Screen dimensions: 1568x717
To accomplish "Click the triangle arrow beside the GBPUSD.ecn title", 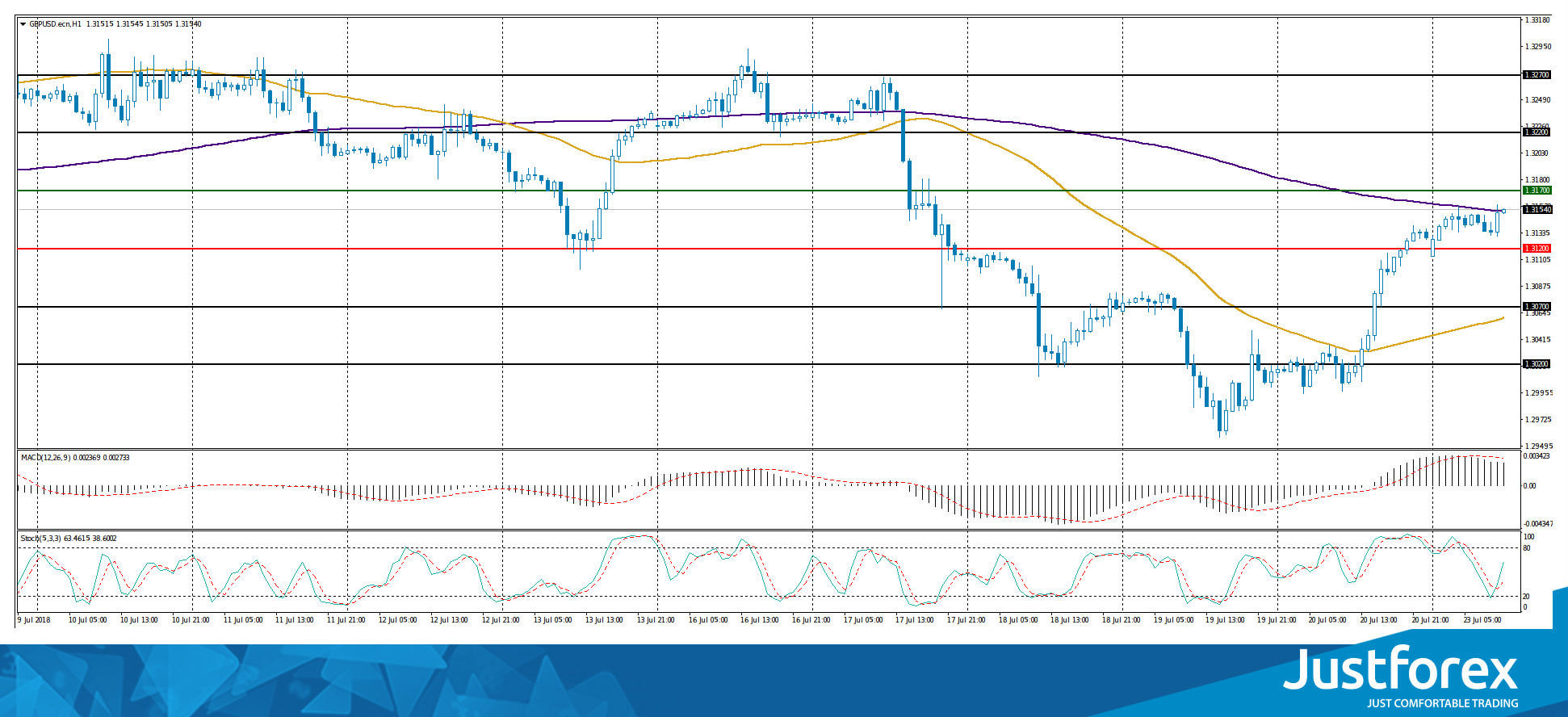I will pos(23,24).
